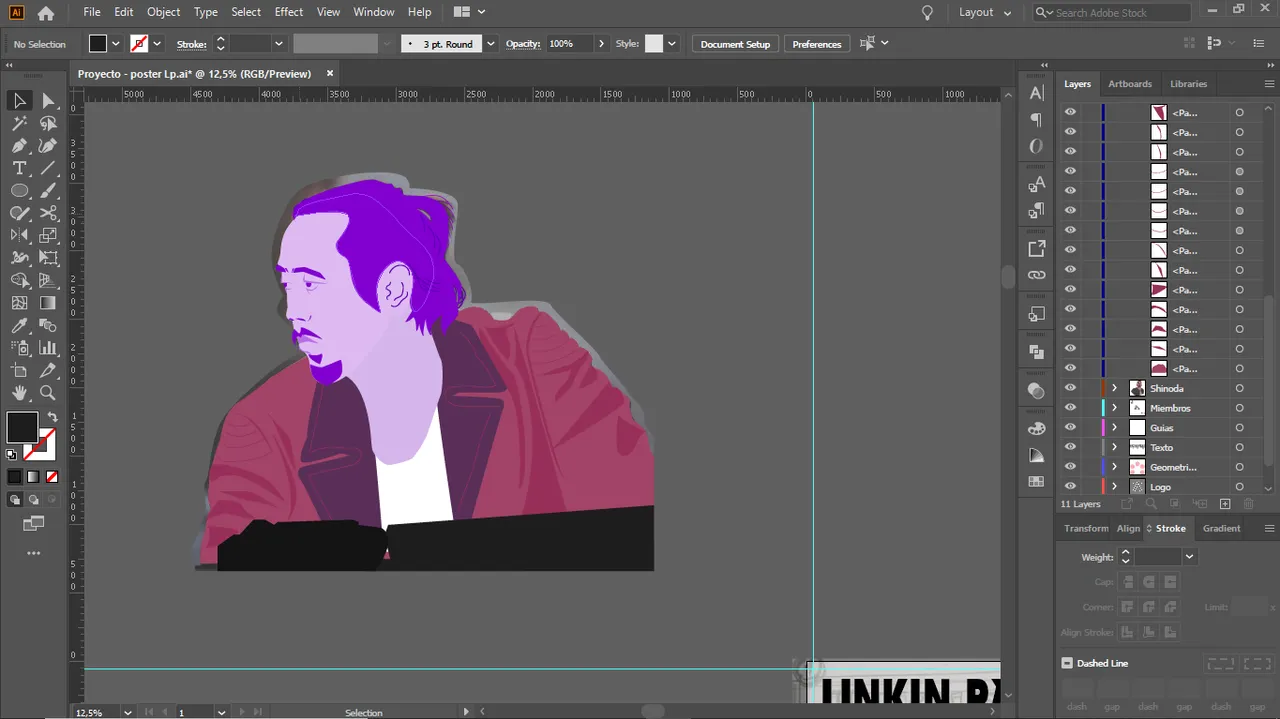Screen dimensions: 1280x719
Task: Target the Logo layer circle
Action: click(x=1239, y=487)
